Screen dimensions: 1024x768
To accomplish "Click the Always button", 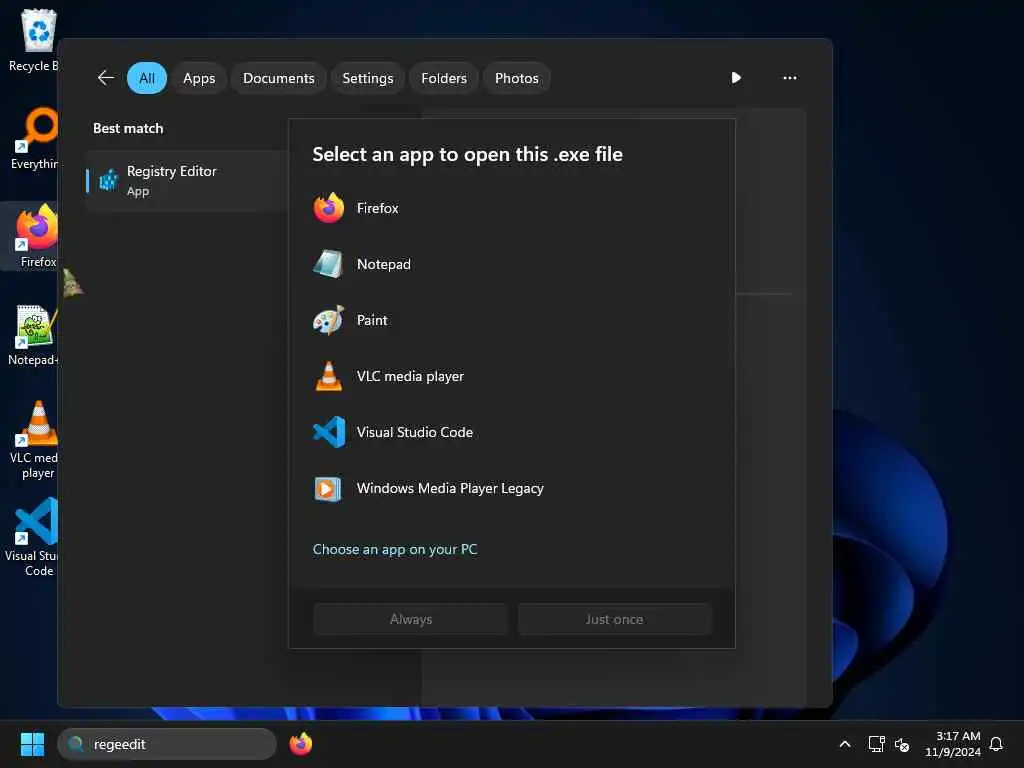I will 411,619.
